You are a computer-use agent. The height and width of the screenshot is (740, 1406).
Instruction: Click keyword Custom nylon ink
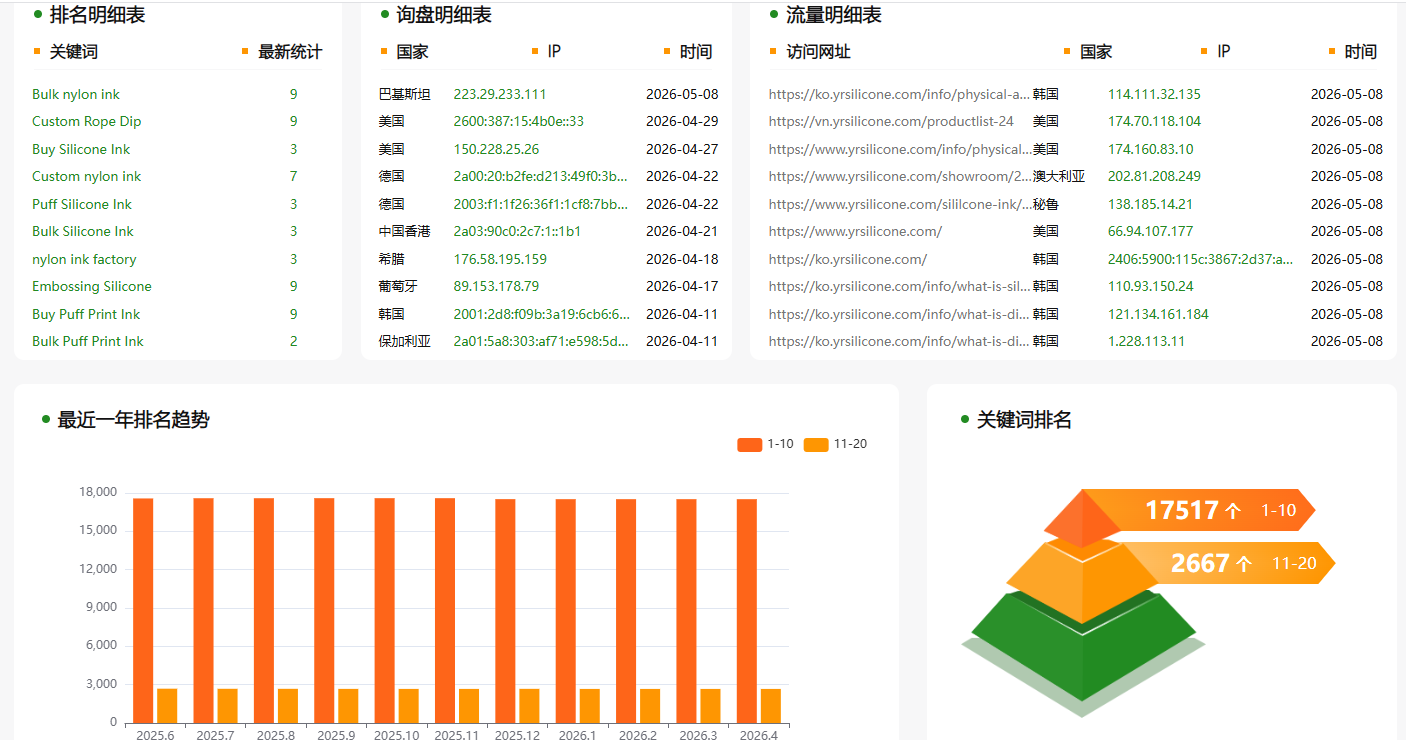(x=87, y=176)
